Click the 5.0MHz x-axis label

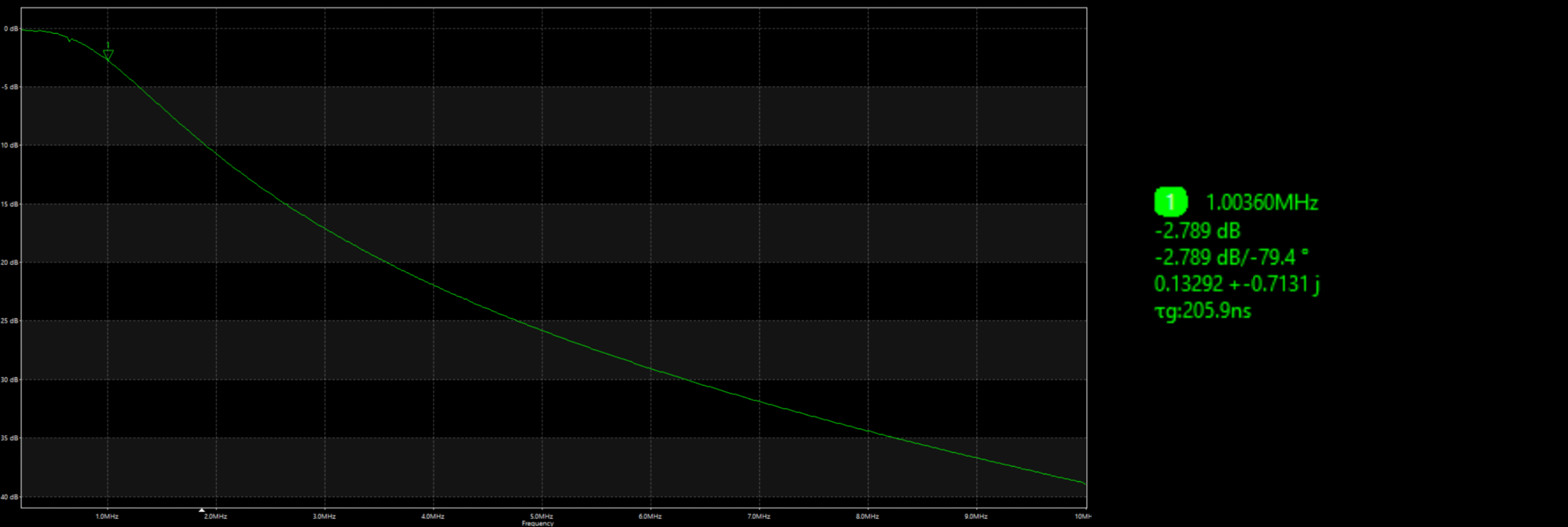click(x=541, y=517)
